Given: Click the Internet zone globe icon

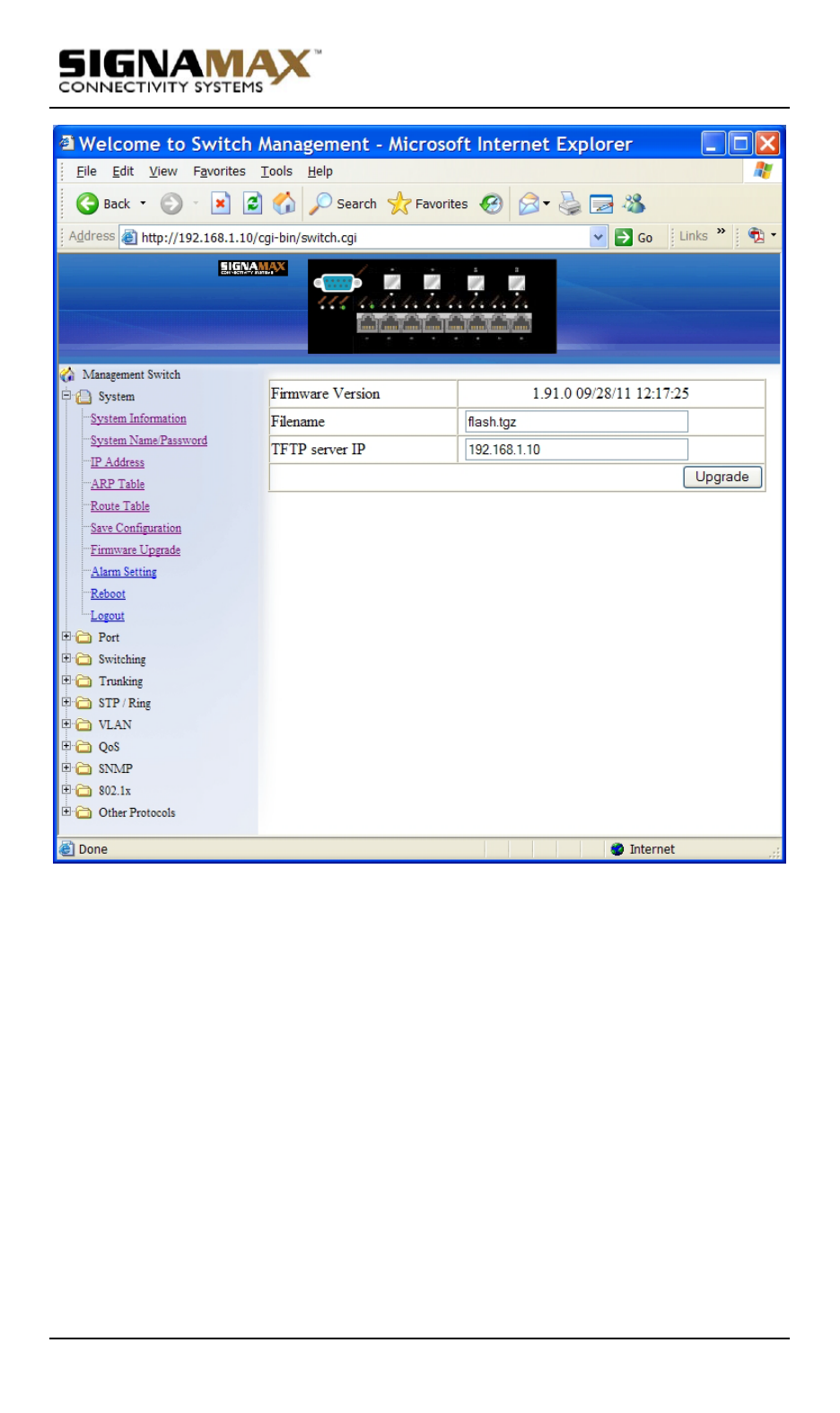Looking at the screenshot, I should (617, 849).
